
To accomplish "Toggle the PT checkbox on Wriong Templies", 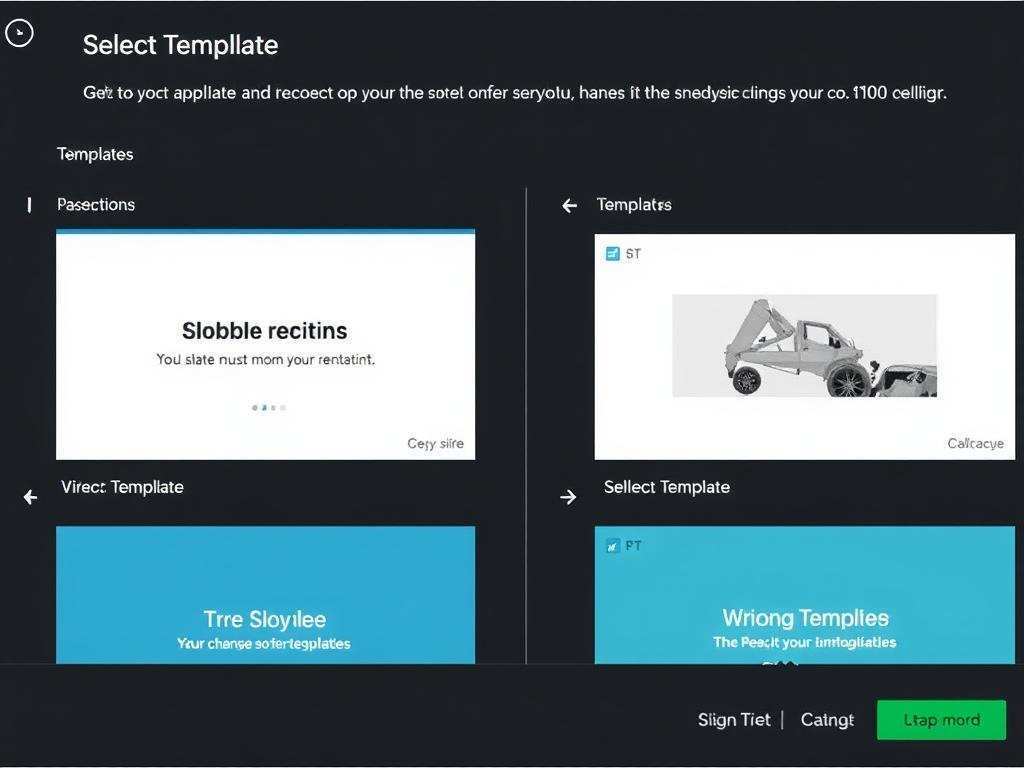I will 613,546.
